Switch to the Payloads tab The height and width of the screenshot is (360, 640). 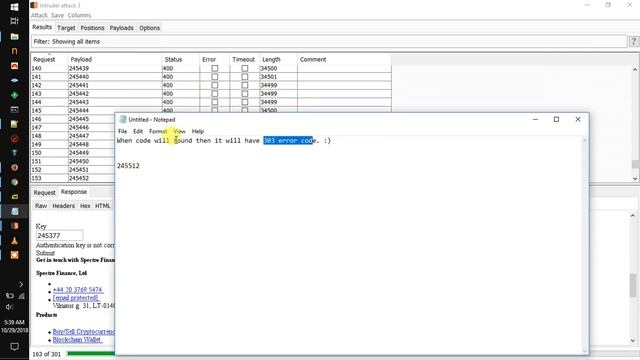(122, 28)
